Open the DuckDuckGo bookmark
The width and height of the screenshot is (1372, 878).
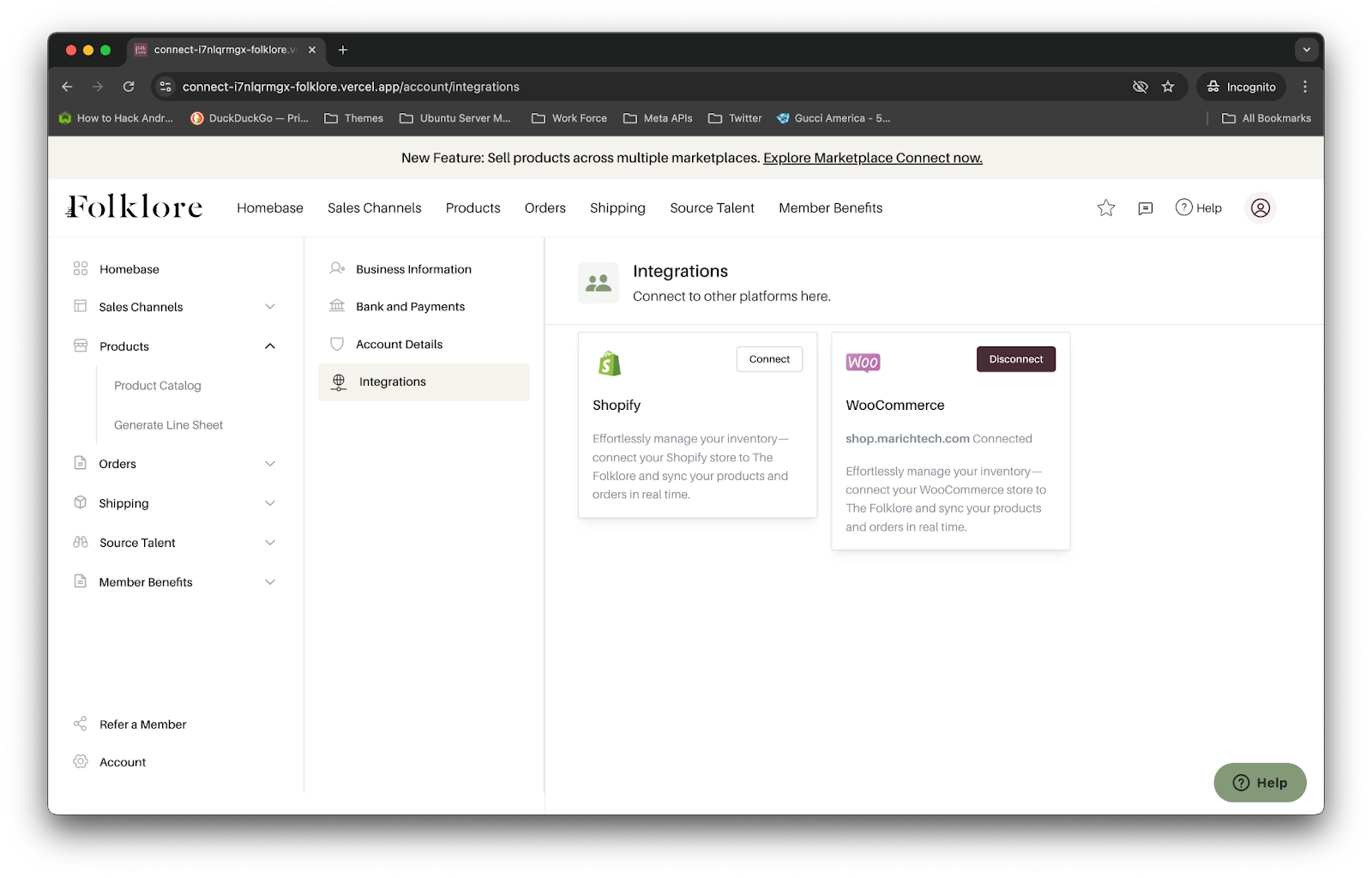click(x=250, y=118)
